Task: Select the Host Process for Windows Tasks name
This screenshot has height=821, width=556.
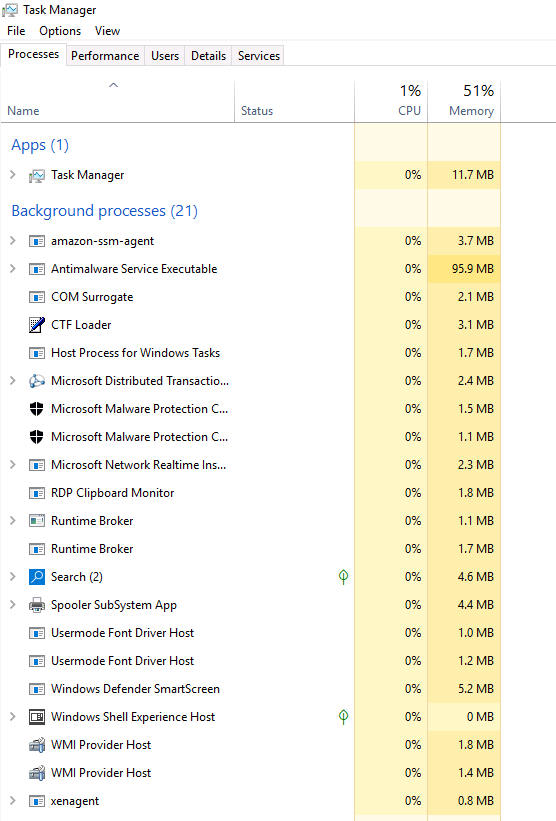Action: (x=135, y=353)
